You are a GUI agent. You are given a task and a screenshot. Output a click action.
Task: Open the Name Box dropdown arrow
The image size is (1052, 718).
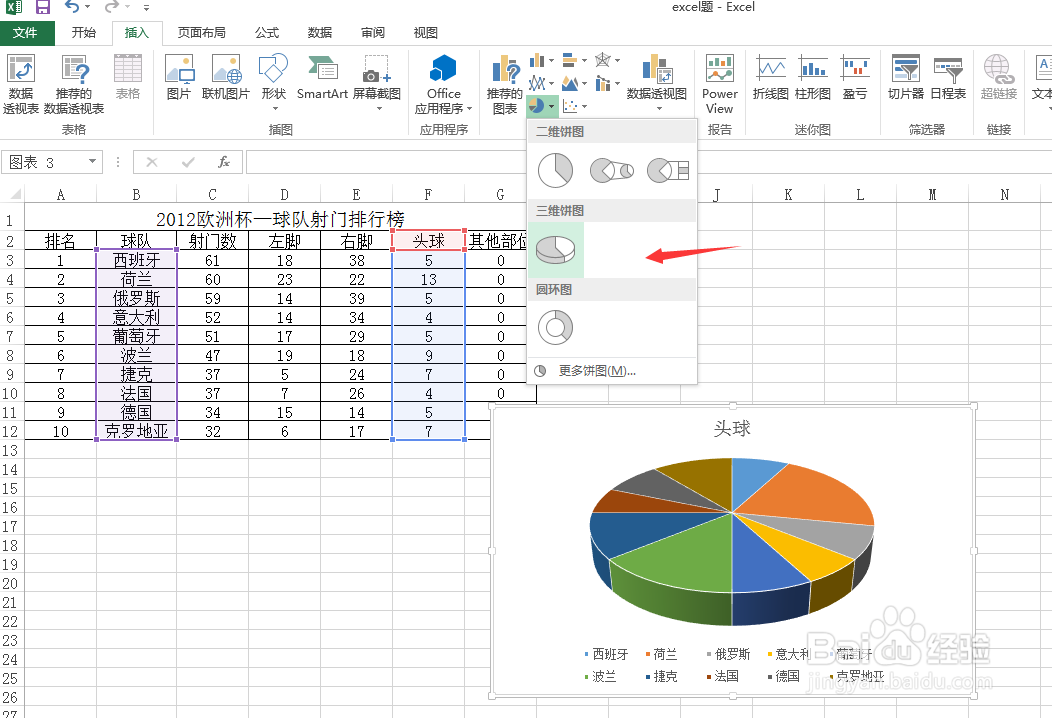(x=93, y=162)
